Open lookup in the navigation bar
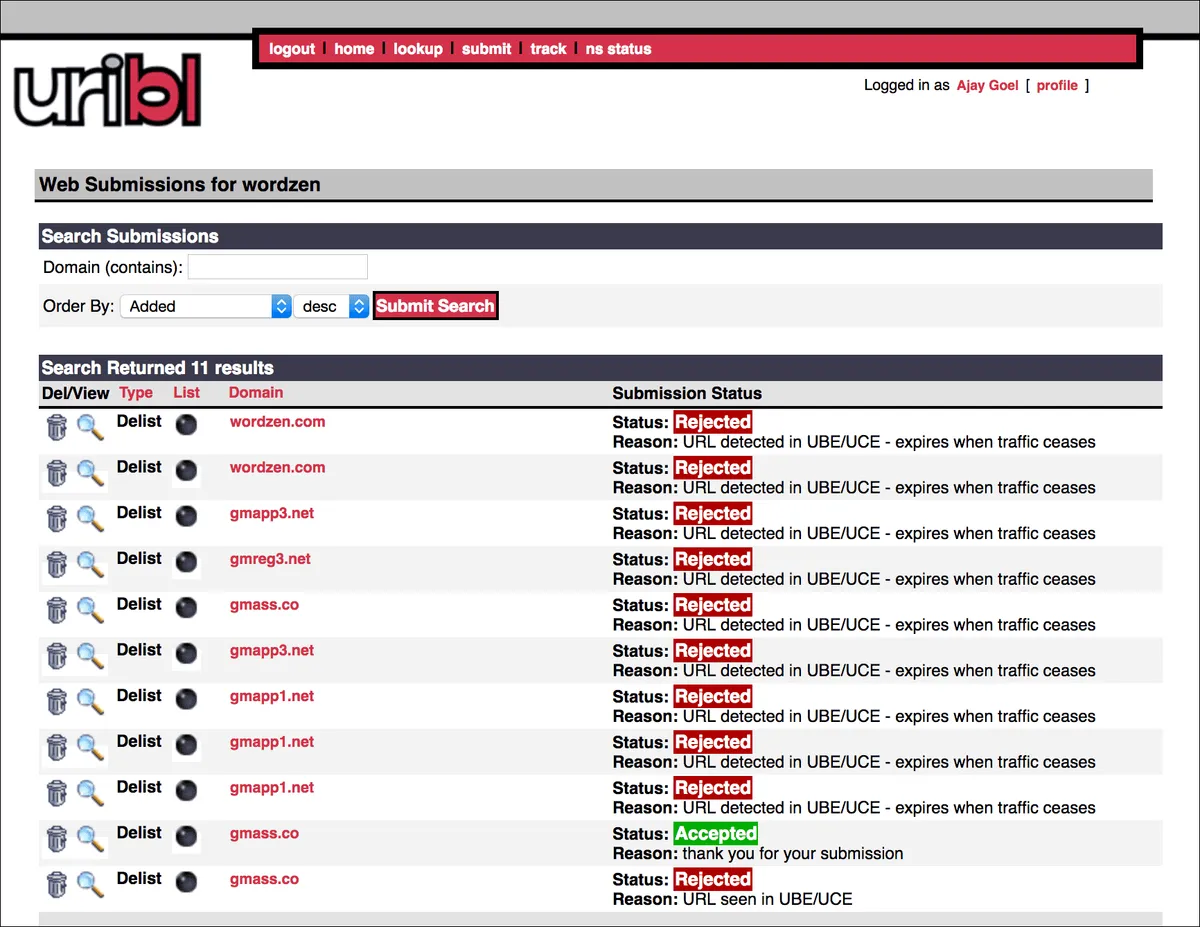Image resolution: width=1200 pixels, height=927 pixels. tap(418, 48)
